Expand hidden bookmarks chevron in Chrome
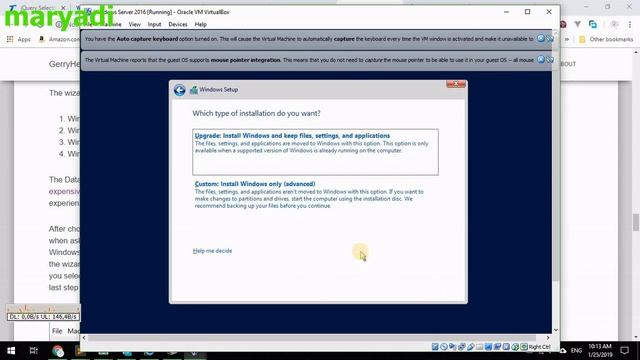 (x=567, y=39)
